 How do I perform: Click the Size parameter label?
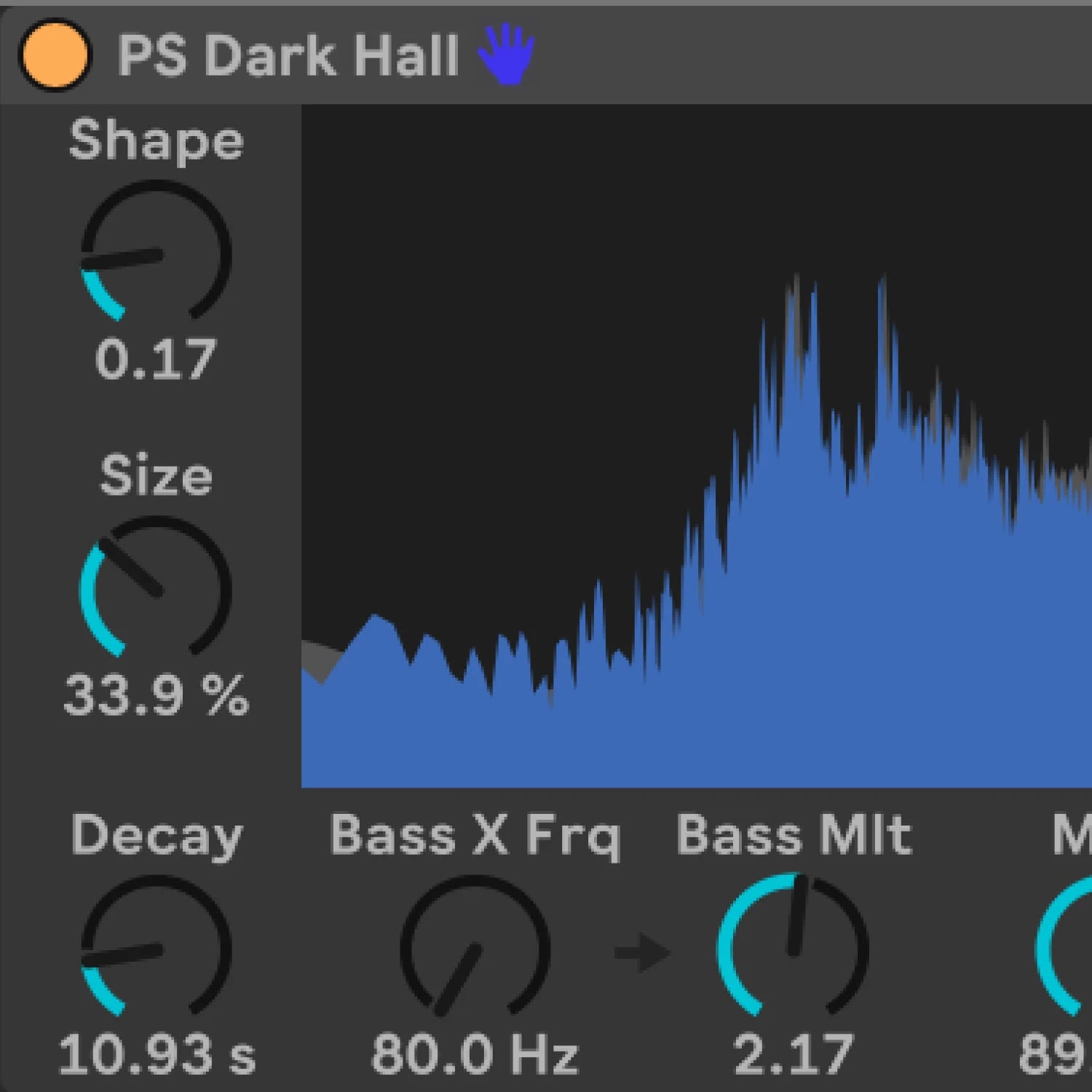pyautogui.click(x=156, y=475)
